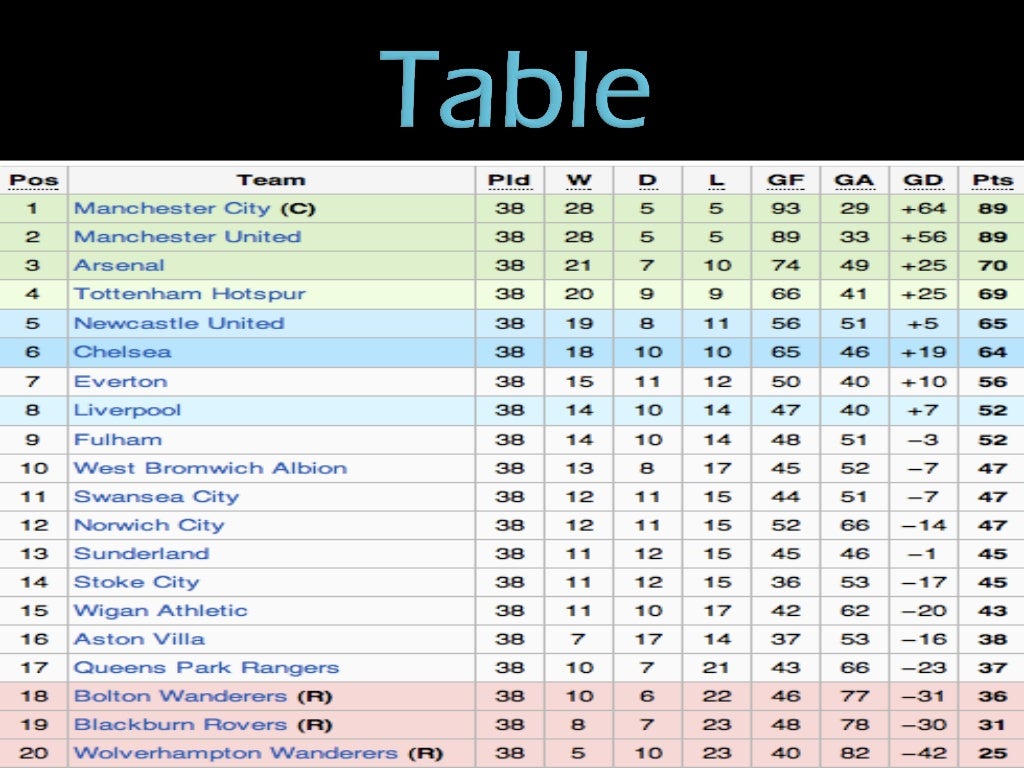
Task: Click Norwich City's −14 goal difference
Action: [x=923, y=525]
